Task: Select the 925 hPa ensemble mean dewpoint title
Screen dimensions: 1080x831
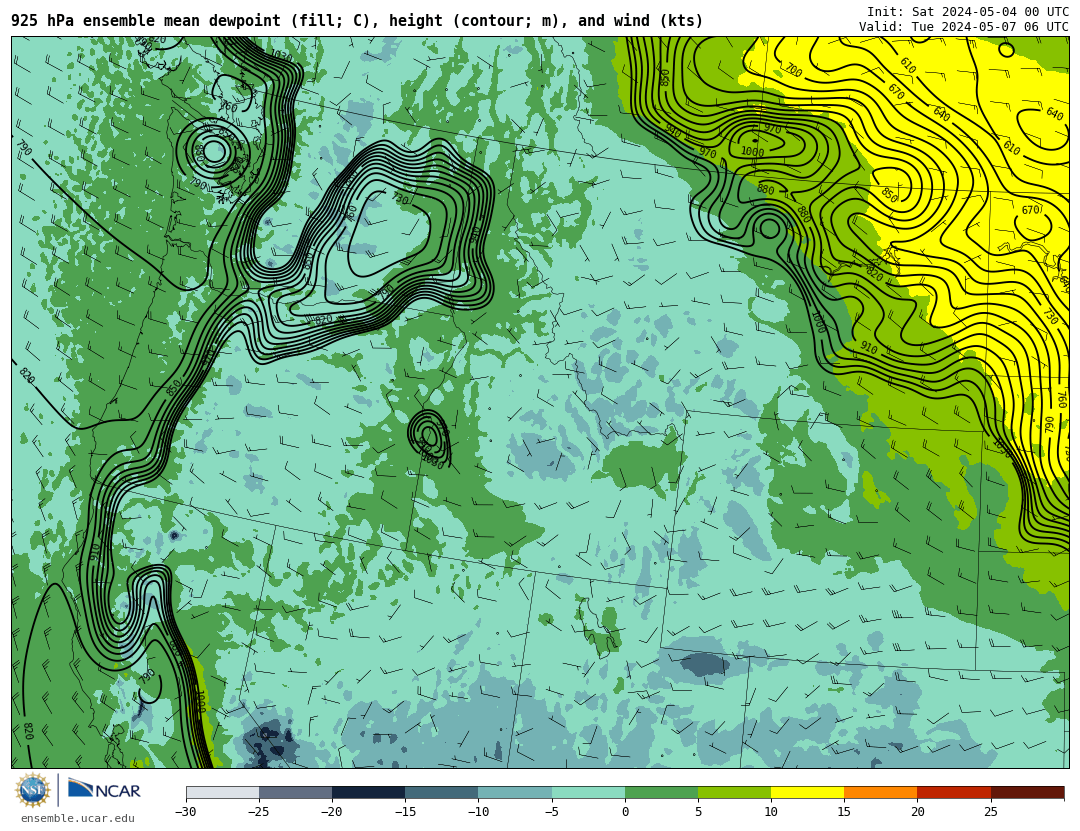Action: coord(357,21)
